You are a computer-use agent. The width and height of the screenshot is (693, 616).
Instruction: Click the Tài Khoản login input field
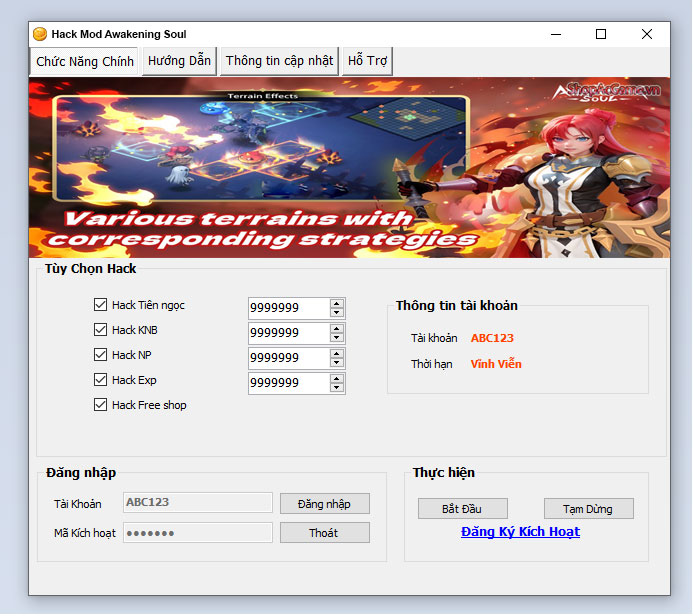click(198, 503)
